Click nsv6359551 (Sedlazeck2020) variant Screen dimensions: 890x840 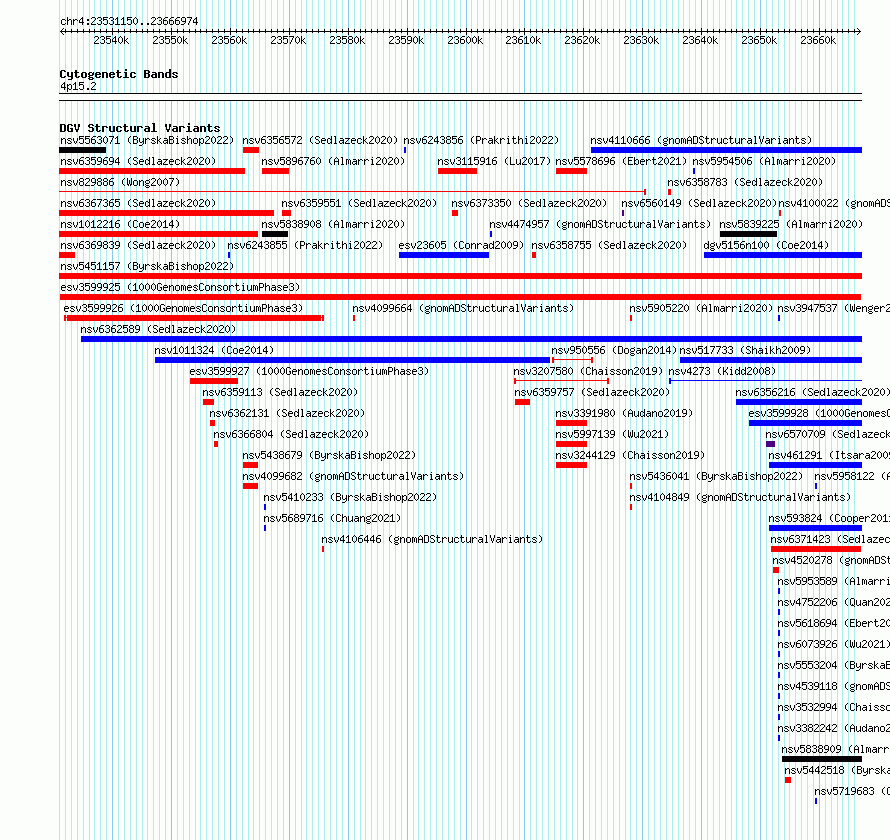[x=359, y=203]
